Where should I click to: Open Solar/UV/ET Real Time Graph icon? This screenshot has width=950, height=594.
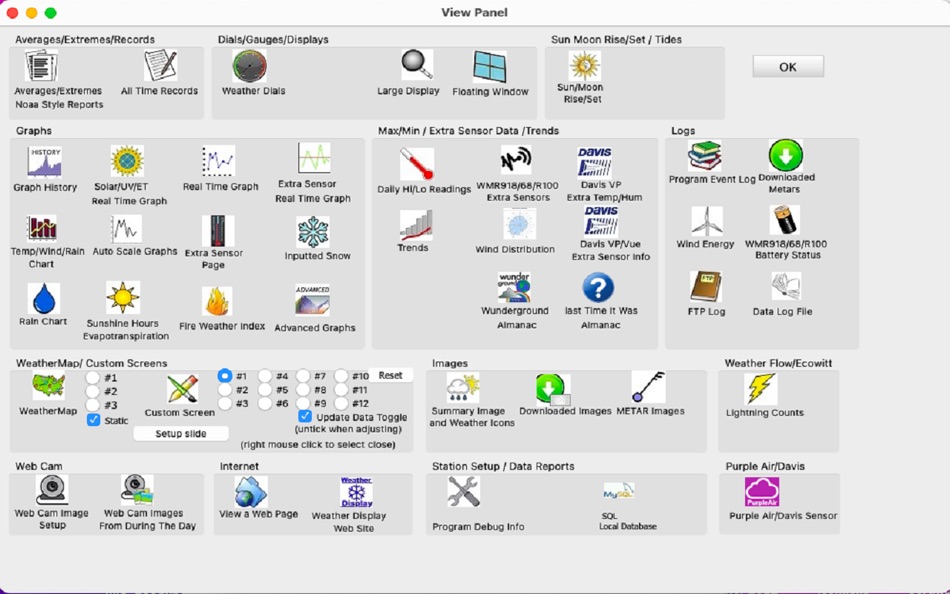[x=127, y=161]
